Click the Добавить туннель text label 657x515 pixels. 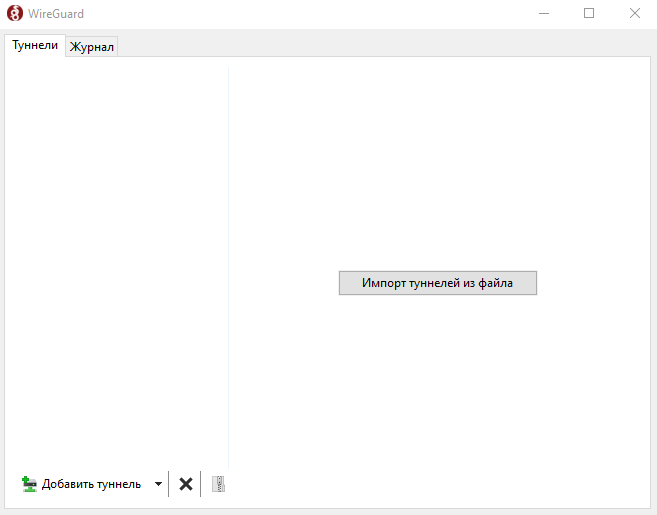pos(91,484)
